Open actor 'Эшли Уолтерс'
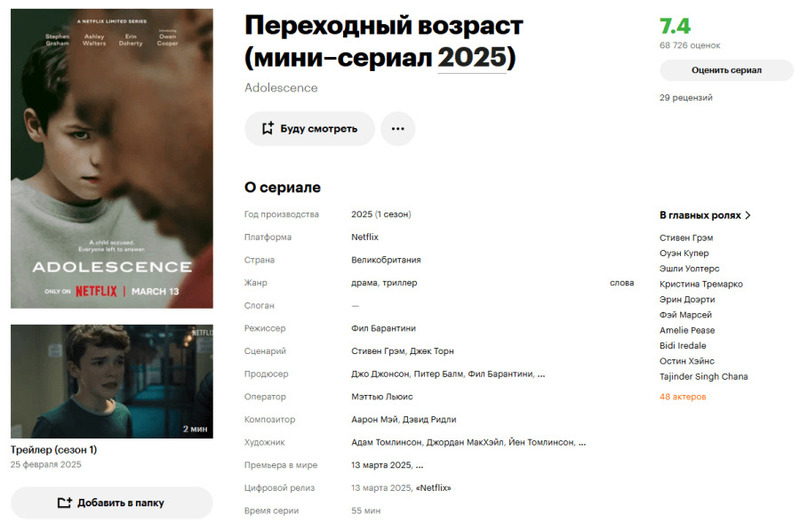 [x=689, y=268]
